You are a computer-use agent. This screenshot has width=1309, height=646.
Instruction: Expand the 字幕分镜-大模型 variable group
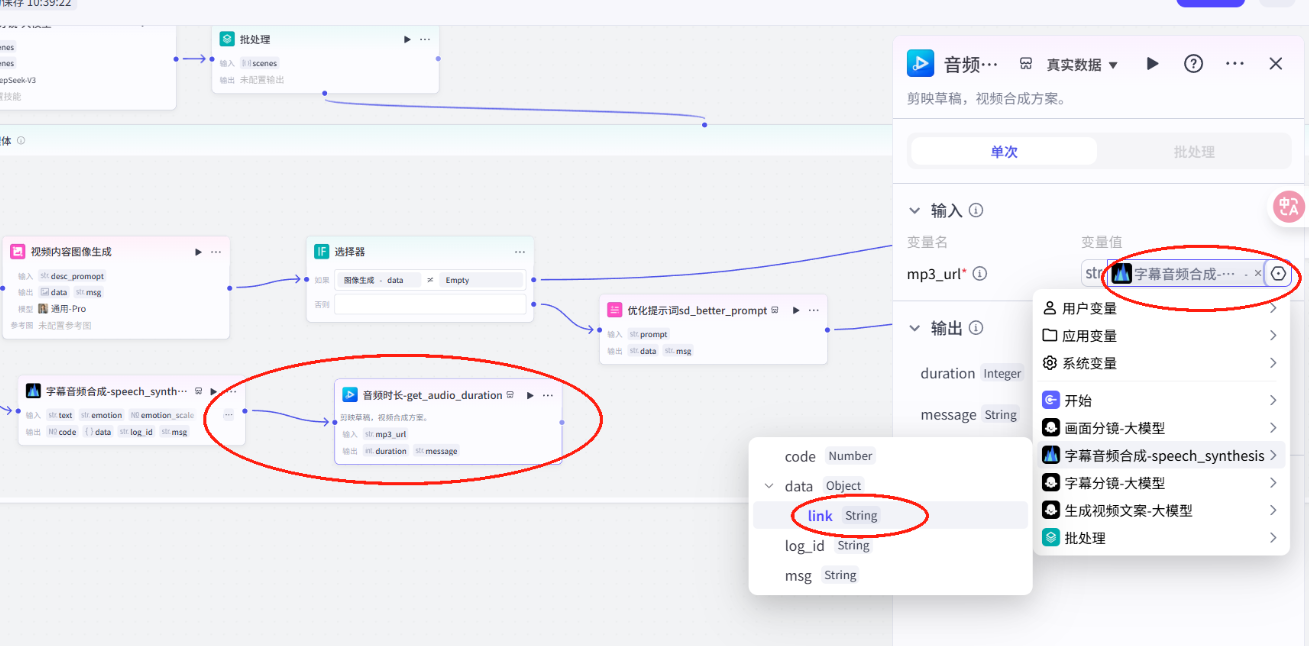(1160, 482)
